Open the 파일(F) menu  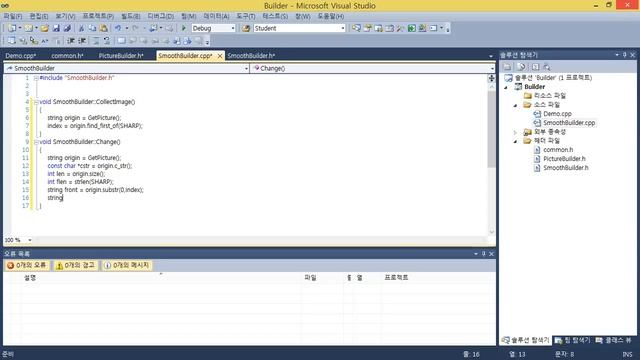click(13, 16)
